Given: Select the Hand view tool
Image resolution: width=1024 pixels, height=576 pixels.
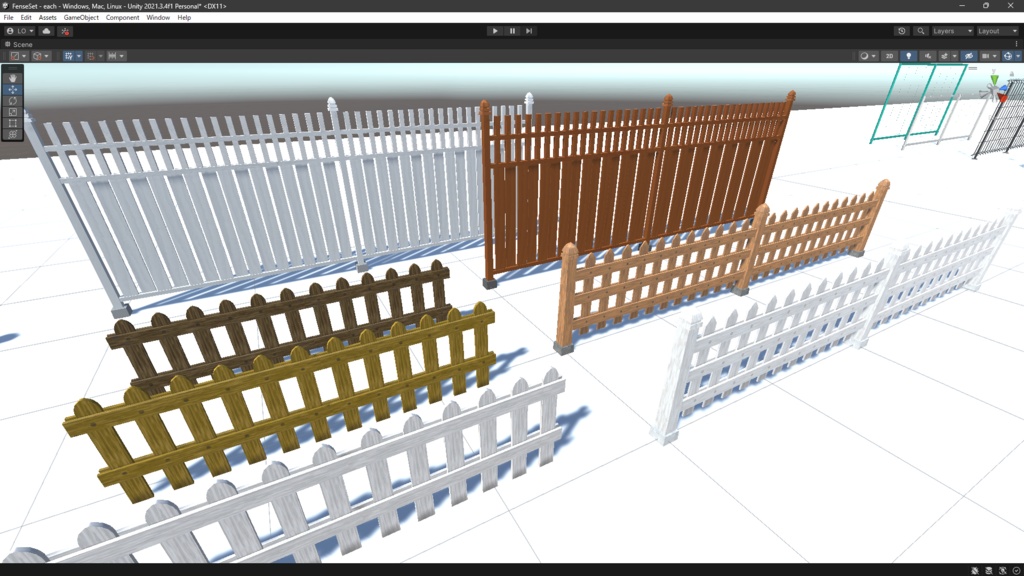Looking at the screenshot, I should tap(12, 78).
